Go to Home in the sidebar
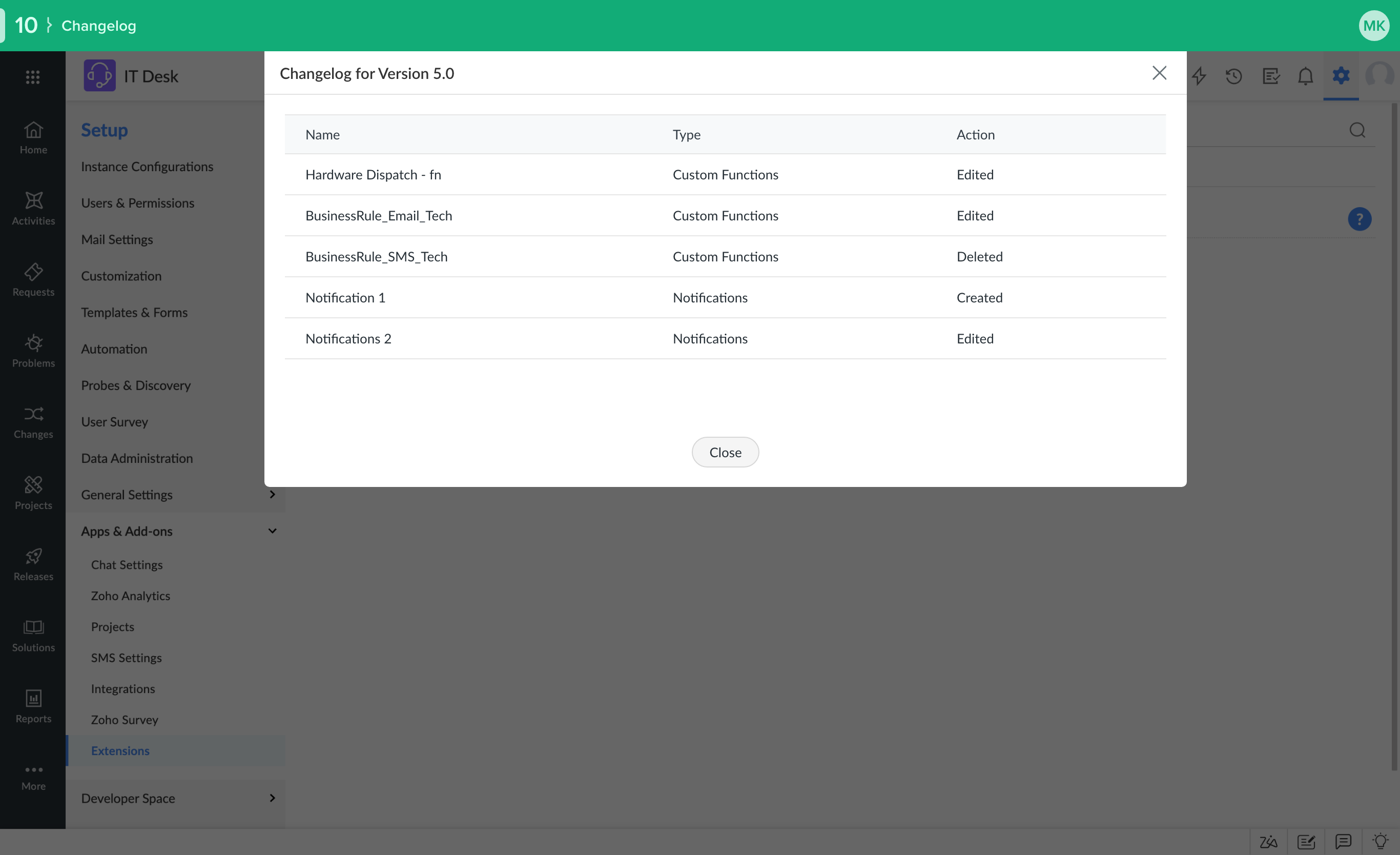The height and width of the screenshot is (855, 1400). pos(33,137)
